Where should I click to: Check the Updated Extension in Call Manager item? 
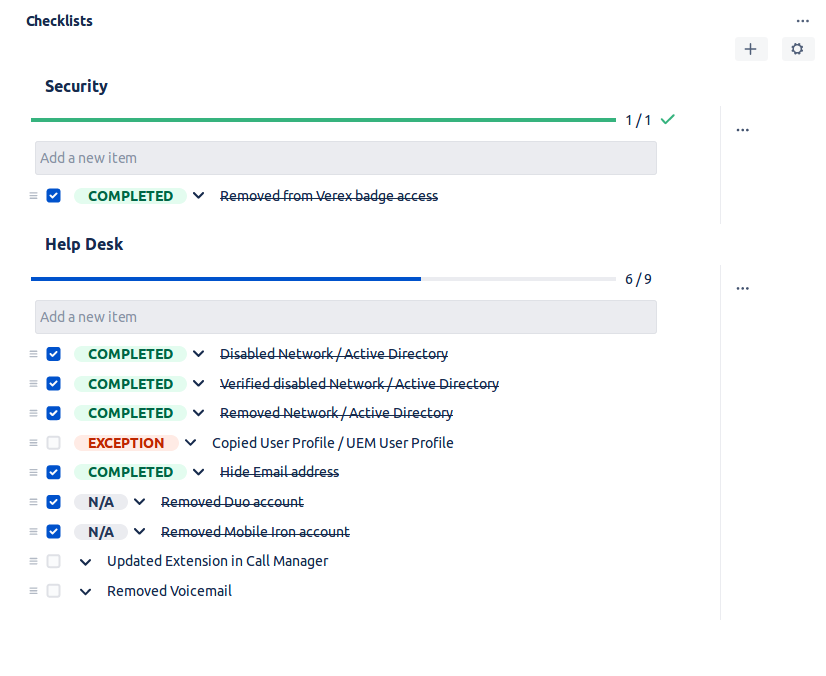pos(53,560)
